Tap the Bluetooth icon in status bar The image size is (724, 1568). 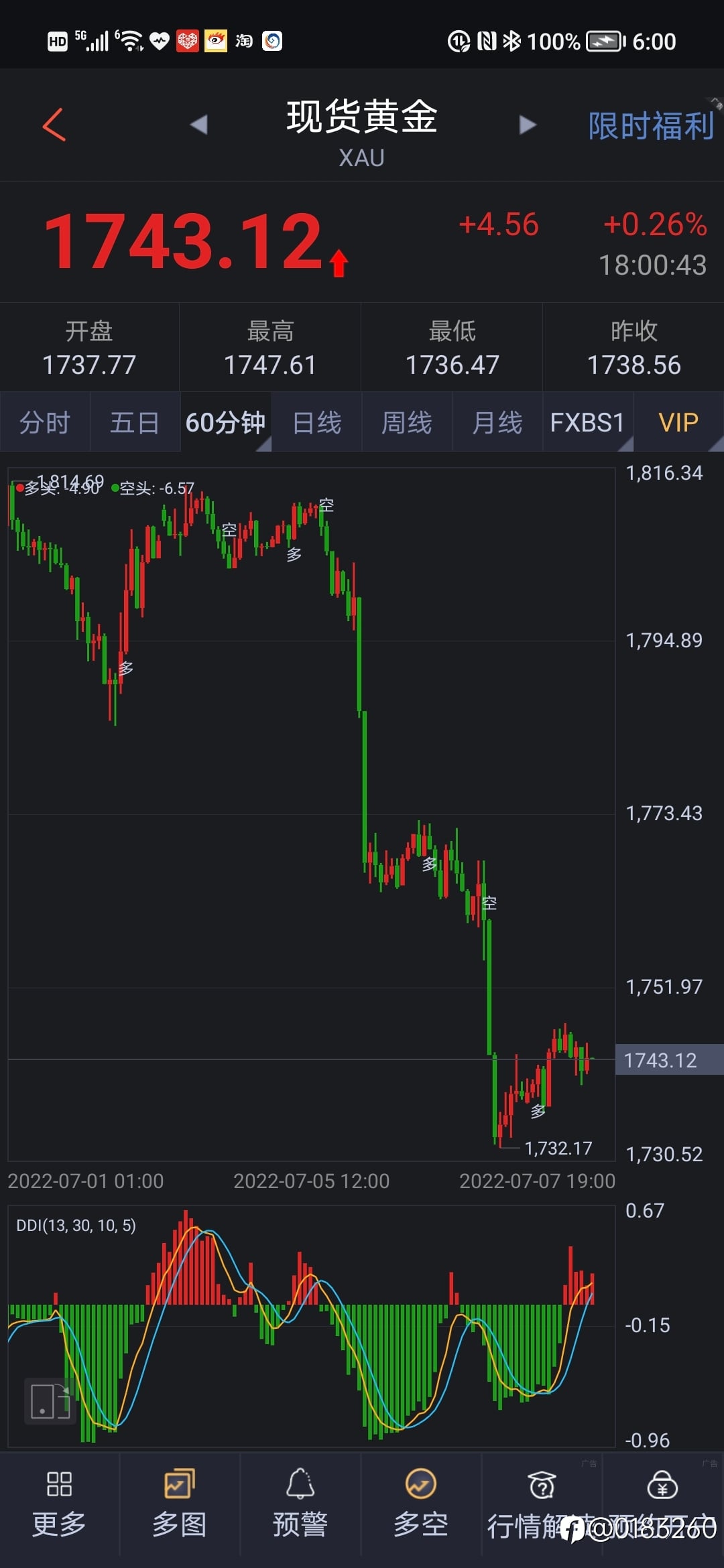coord(512,42)
